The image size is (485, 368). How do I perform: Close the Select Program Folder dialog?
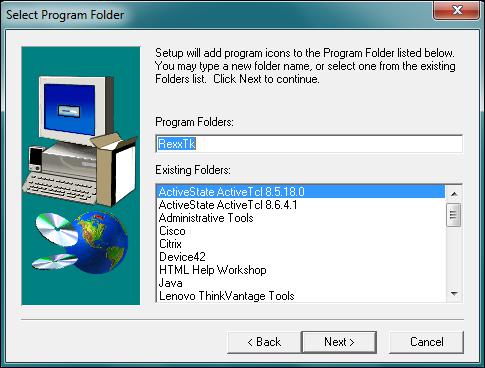tap(457, 11)
